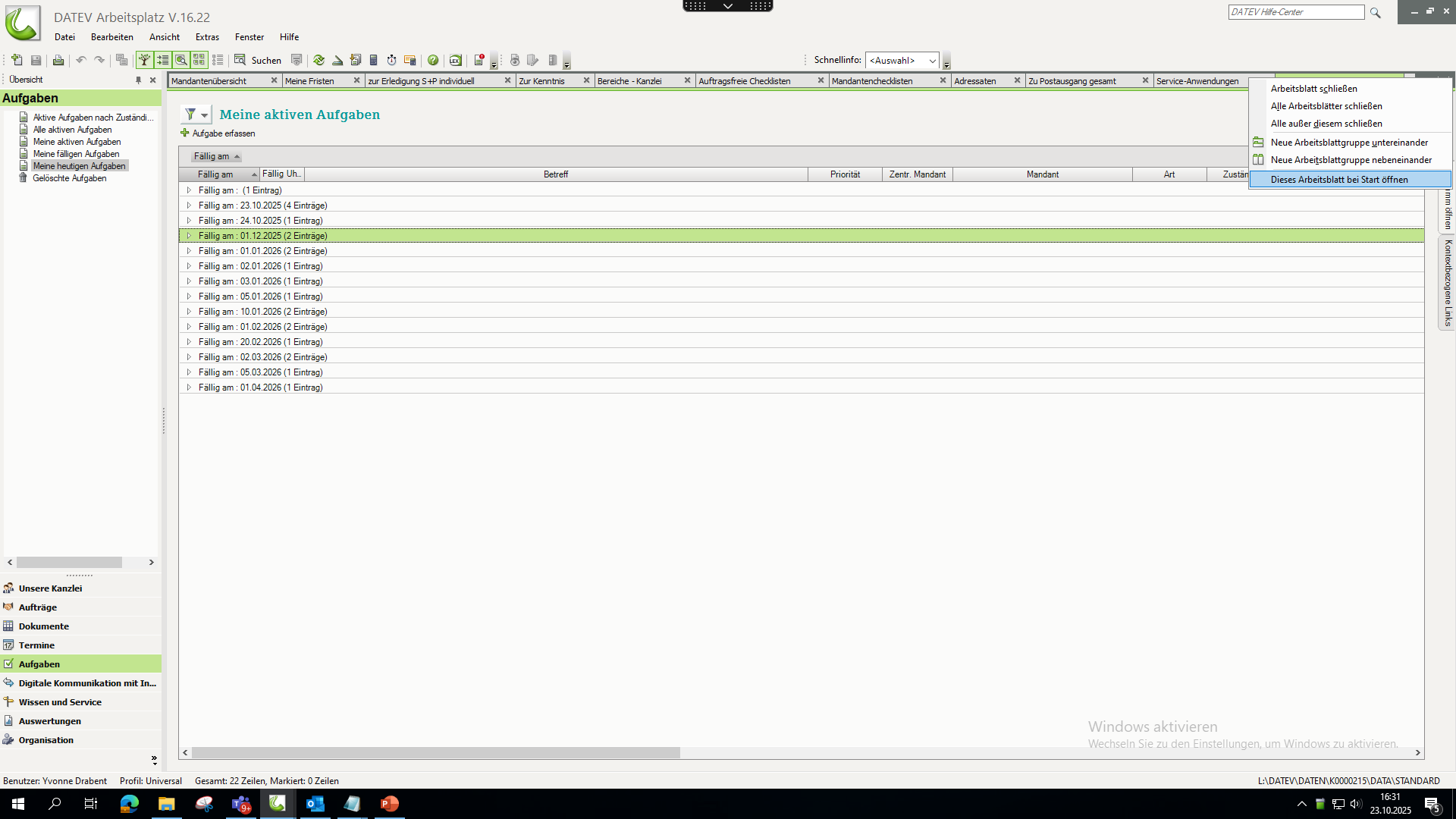Switch to the Meine Fristen tab
Image resolution: width=1456 pixels, height=819 pixels.
pyautogui.click(x=309, y=81)
